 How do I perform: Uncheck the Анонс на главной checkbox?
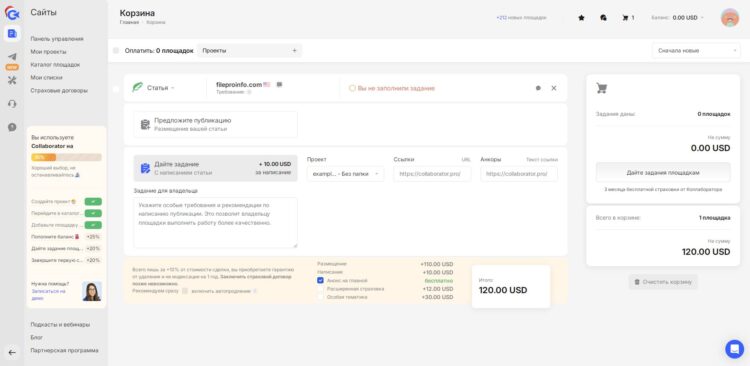[320, 280]
